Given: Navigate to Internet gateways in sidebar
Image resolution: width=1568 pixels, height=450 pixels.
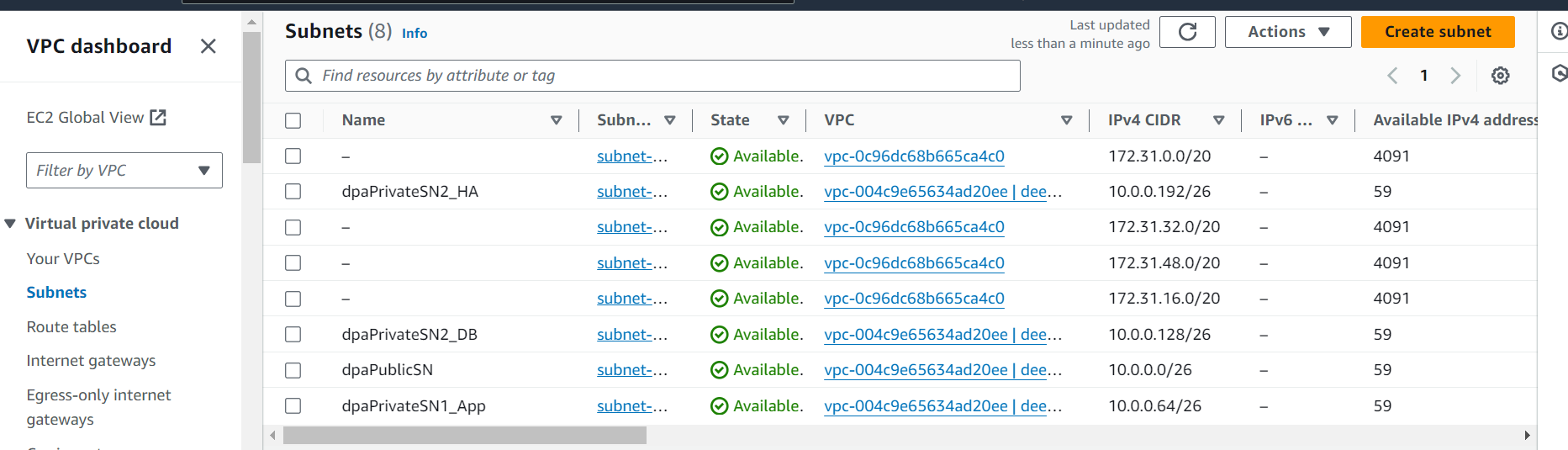Looking at the screenshot, I should 91,361.
